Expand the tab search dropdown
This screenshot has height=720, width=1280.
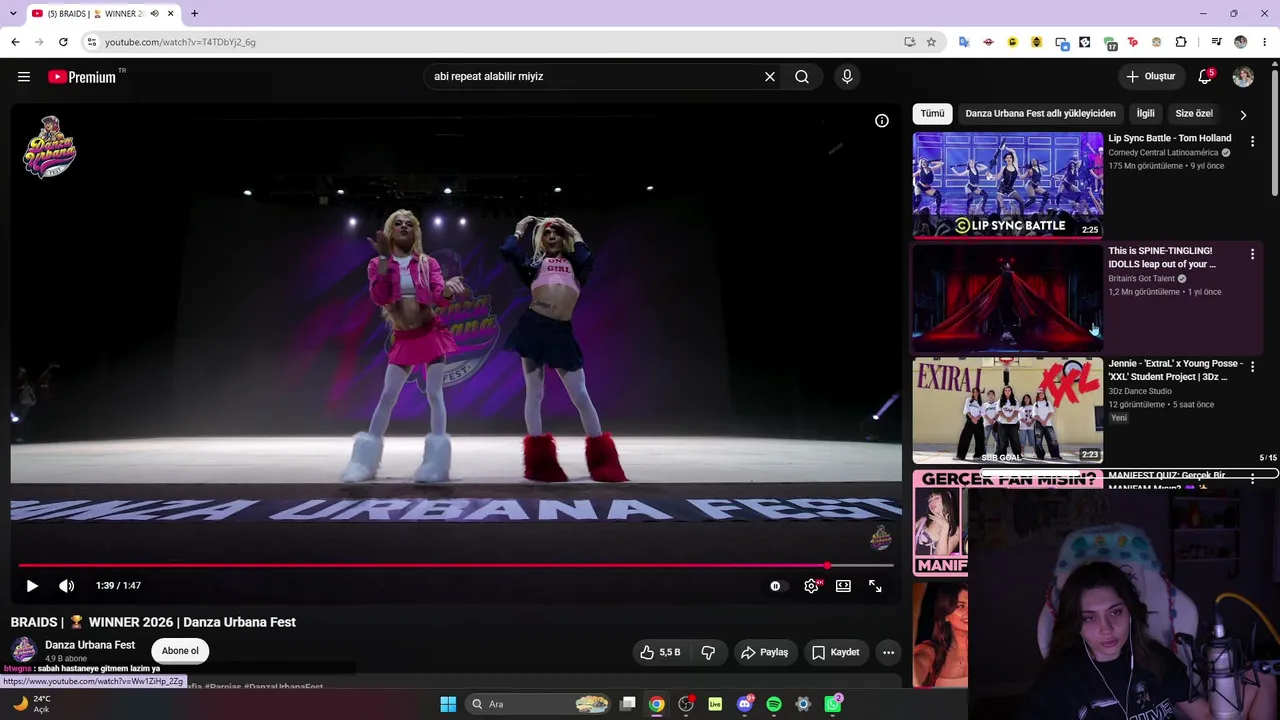(13, 13)
